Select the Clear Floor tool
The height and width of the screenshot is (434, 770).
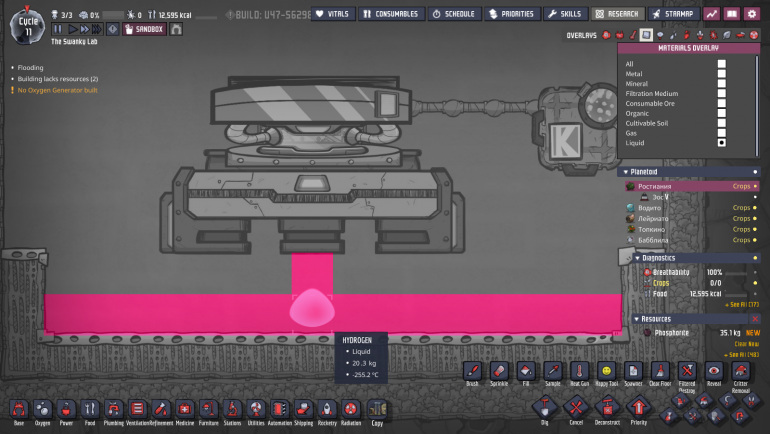point(660,374)
